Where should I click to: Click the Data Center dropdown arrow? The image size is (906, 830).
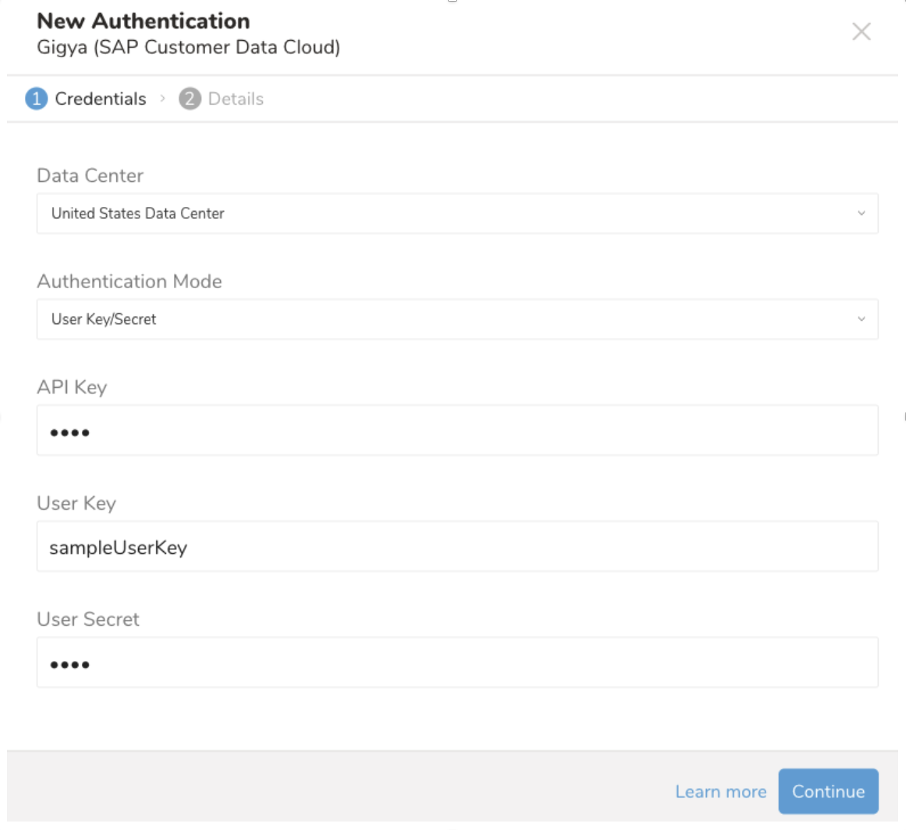(861, 214)
